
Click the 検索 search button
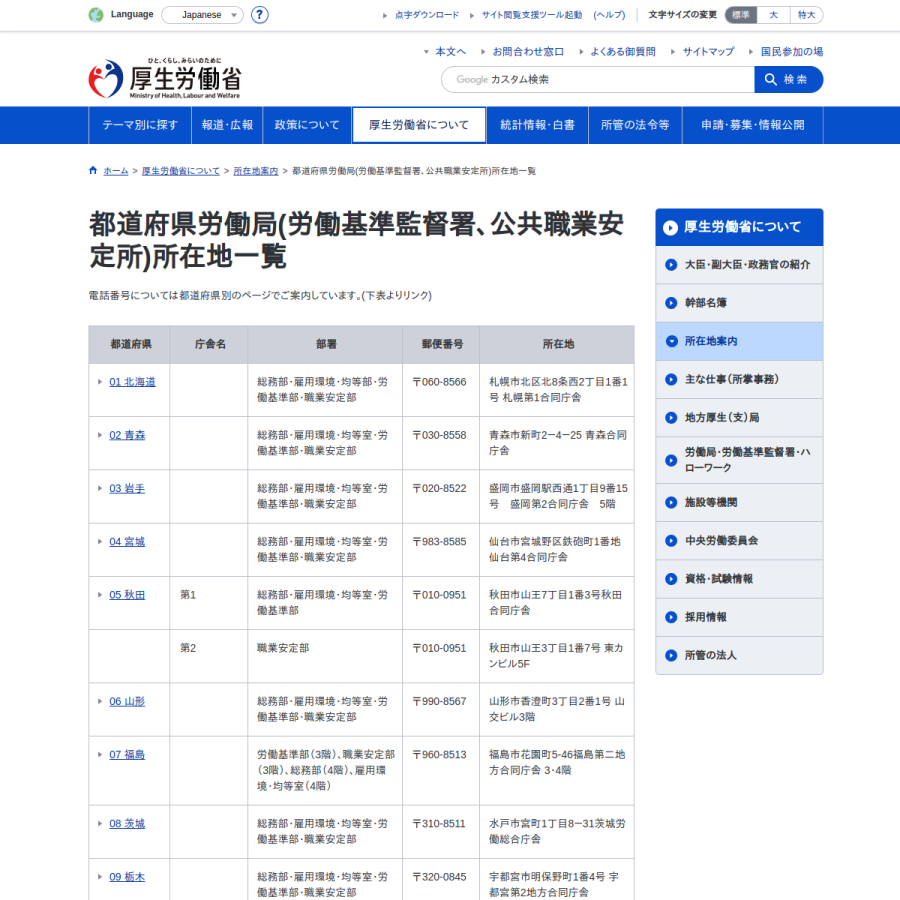coord(788,79)
